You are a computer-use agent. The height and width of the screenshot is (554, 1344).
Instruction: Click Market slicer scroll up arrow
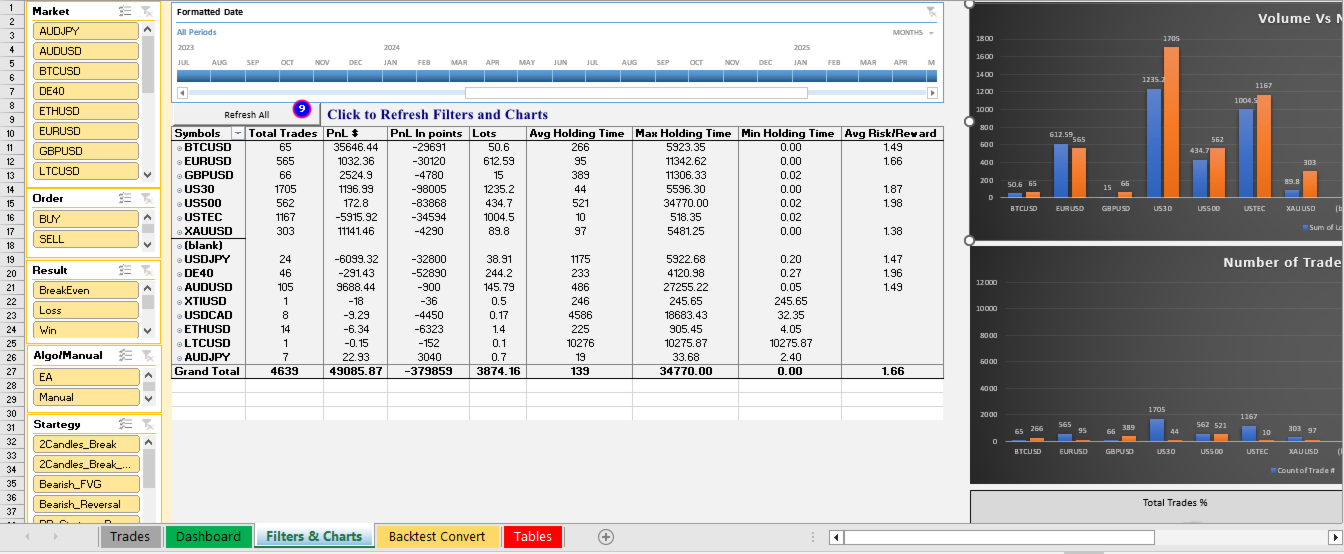click(148, 28)
